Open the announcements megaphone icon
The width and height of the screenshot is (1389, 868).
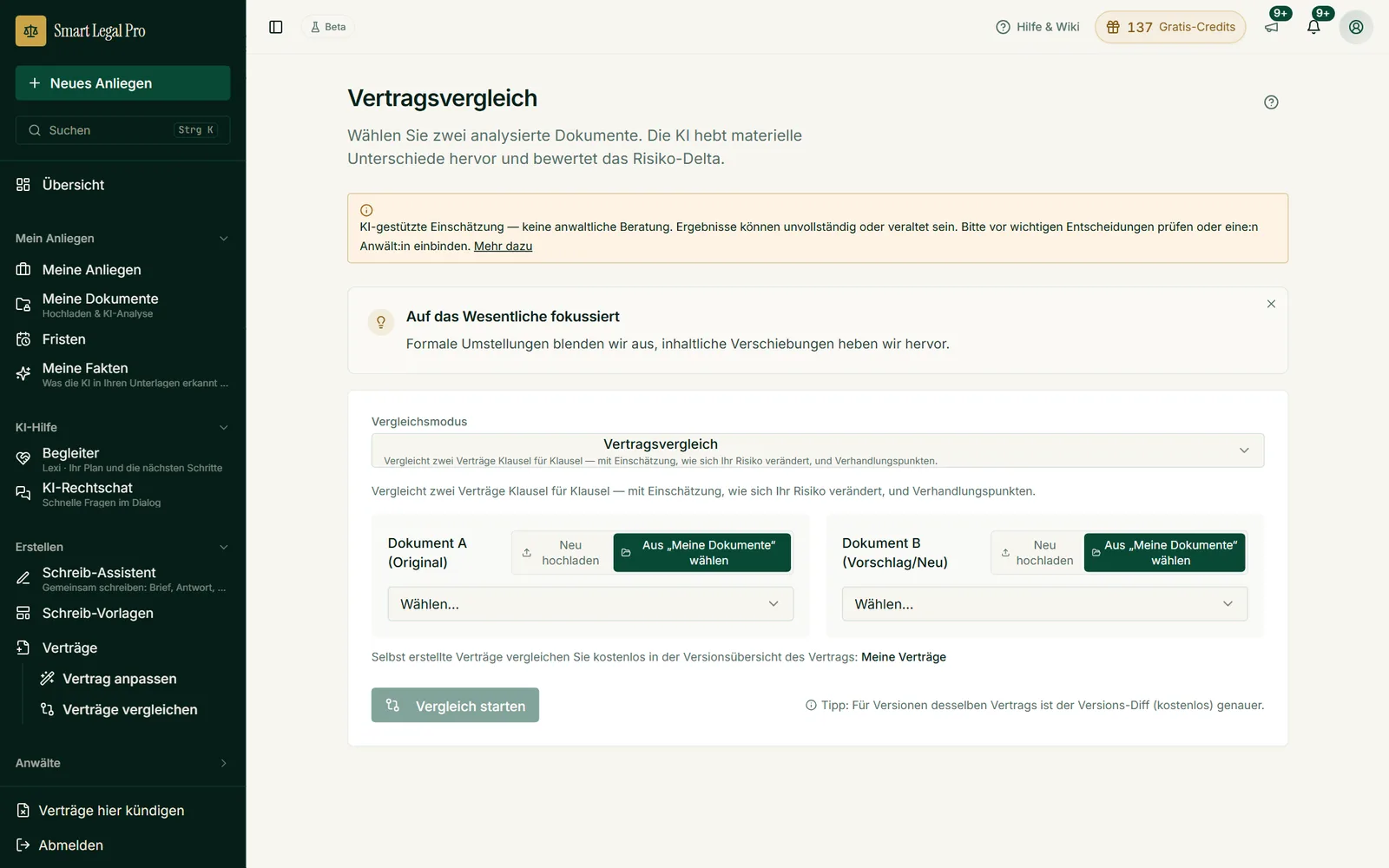1272,27
